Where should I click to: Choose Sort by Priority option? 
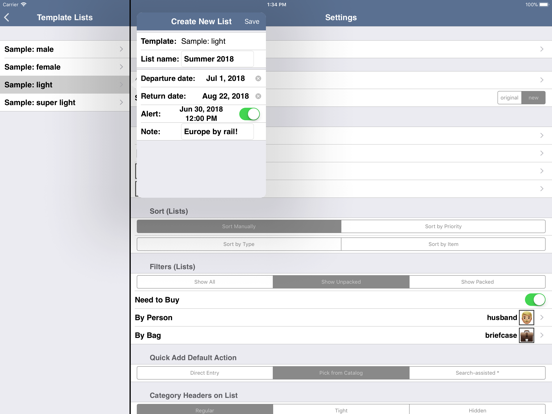click(x=443, y=226)
